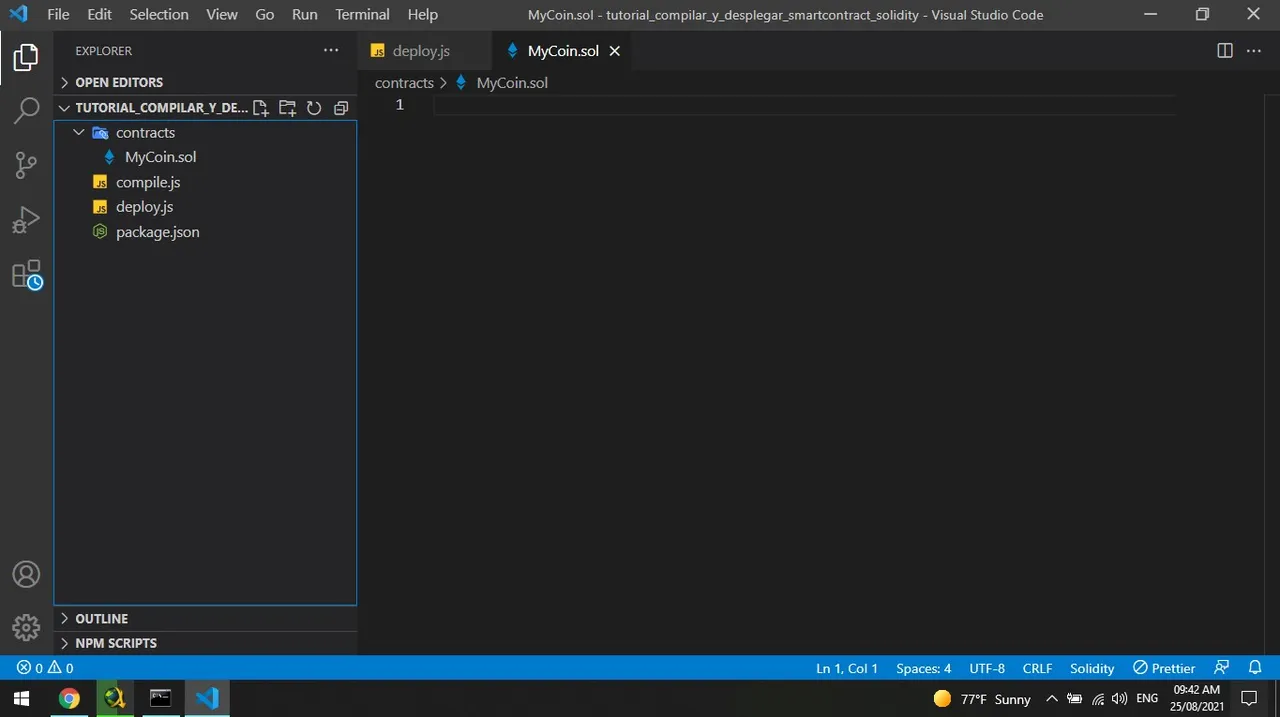Launch Chrome from the taskbar
This screenshot has width=1280, height=717.
point(69,698)
